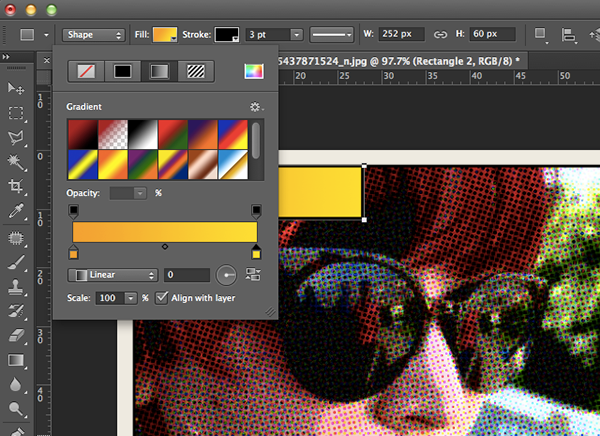This screenshot has height=436, width=600.
Task: Click the reverse gradient colors icon
Action: coord(252,274)
